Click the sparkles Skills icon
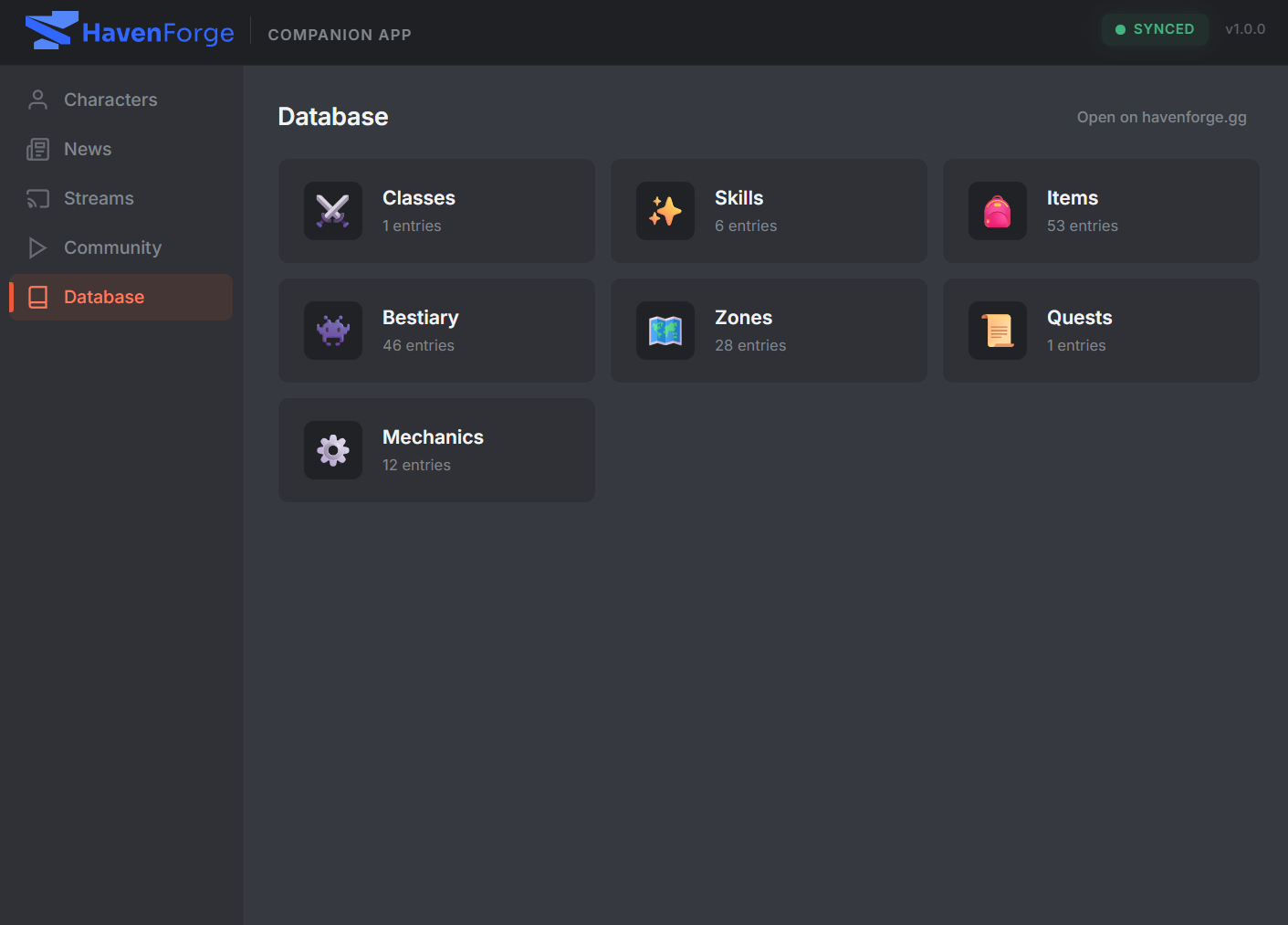This screenshot has width=1288, height=925. 665,211
